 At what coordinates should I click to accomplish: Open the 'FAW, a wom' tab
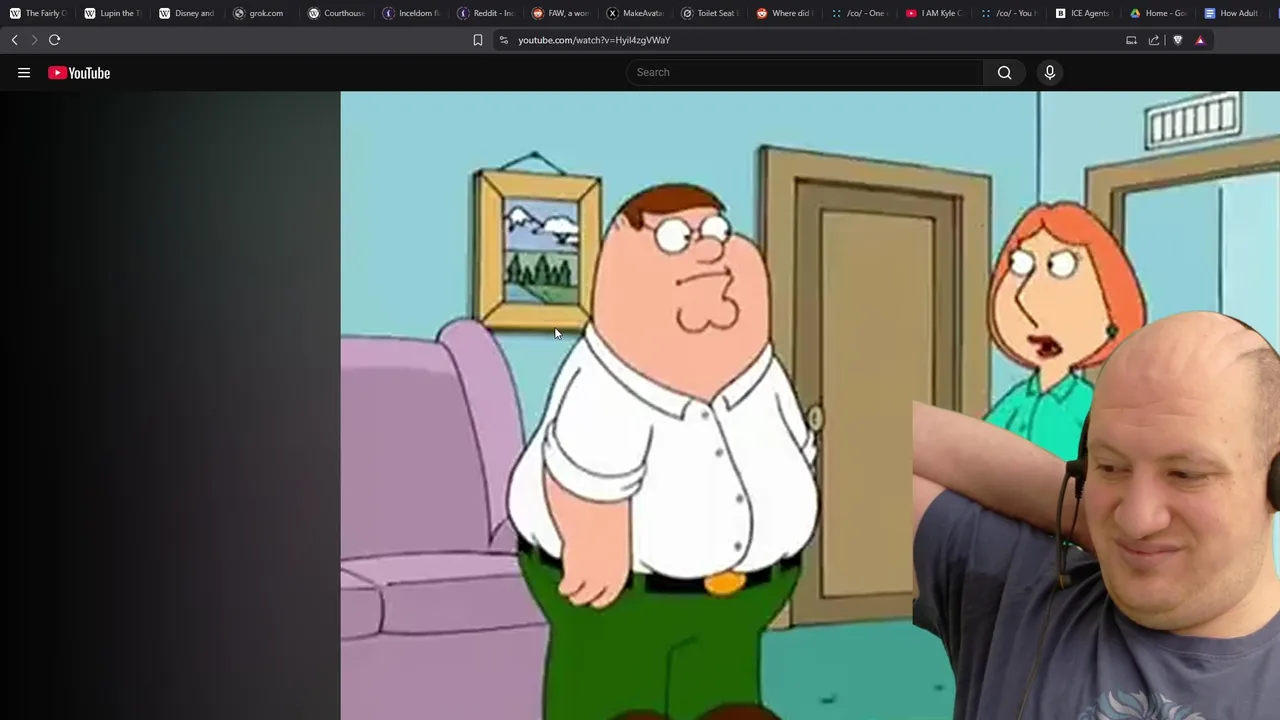[561, 13]
